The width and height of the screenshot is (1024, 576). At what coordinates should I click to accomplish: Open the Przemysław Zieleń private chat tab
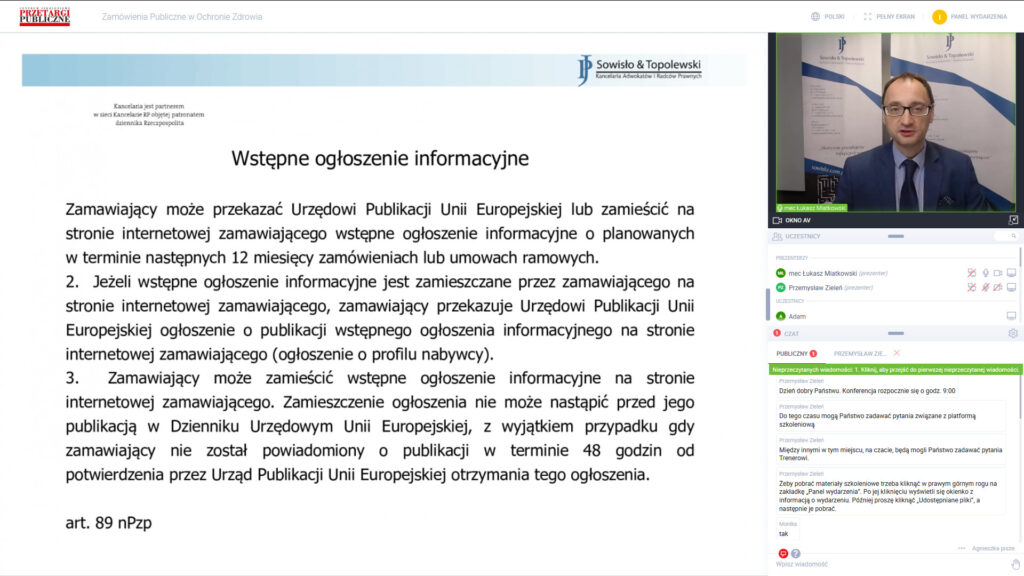tap(860, 353)
